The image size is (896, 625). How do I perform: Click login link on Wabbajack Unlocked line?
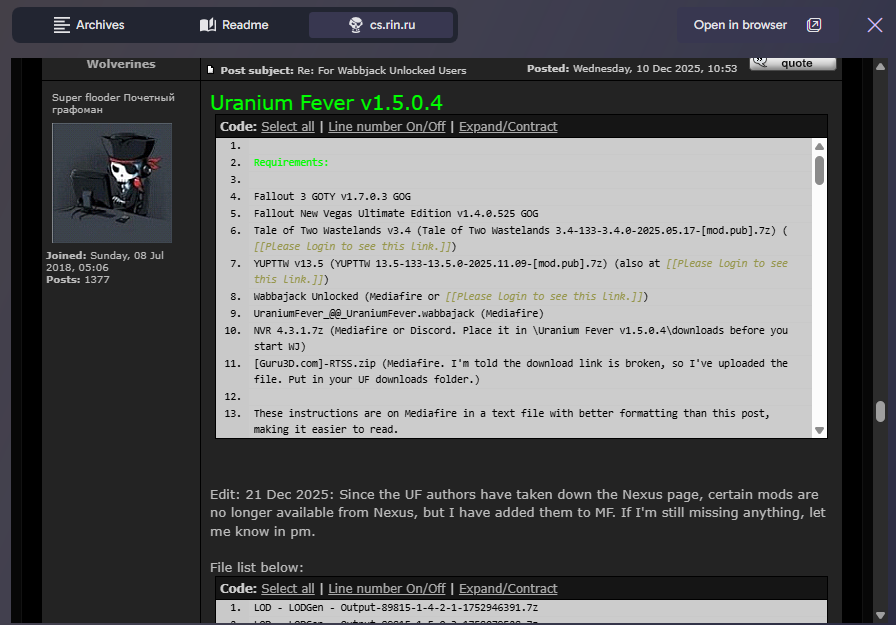click(544, 297)
